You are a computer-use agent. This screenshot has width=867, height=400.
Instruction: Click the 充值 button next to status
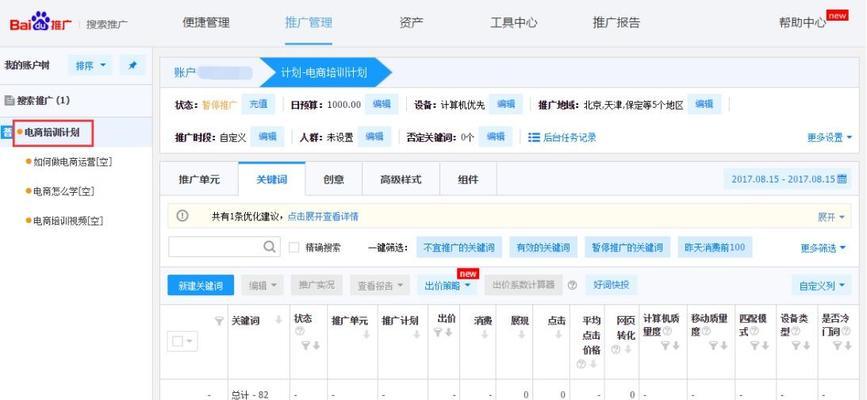pyautogui.click(x=258, y=104)
